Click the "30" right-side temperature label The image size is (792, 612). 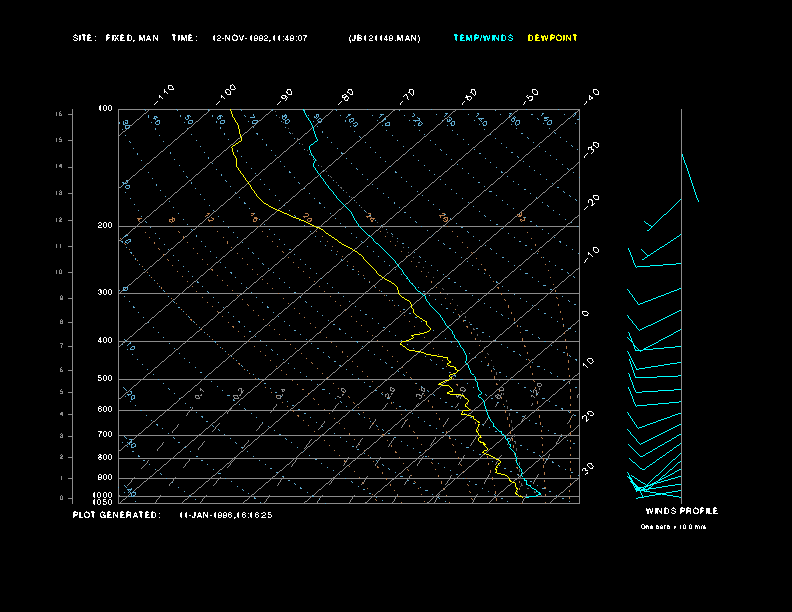[x=588, y=468]
